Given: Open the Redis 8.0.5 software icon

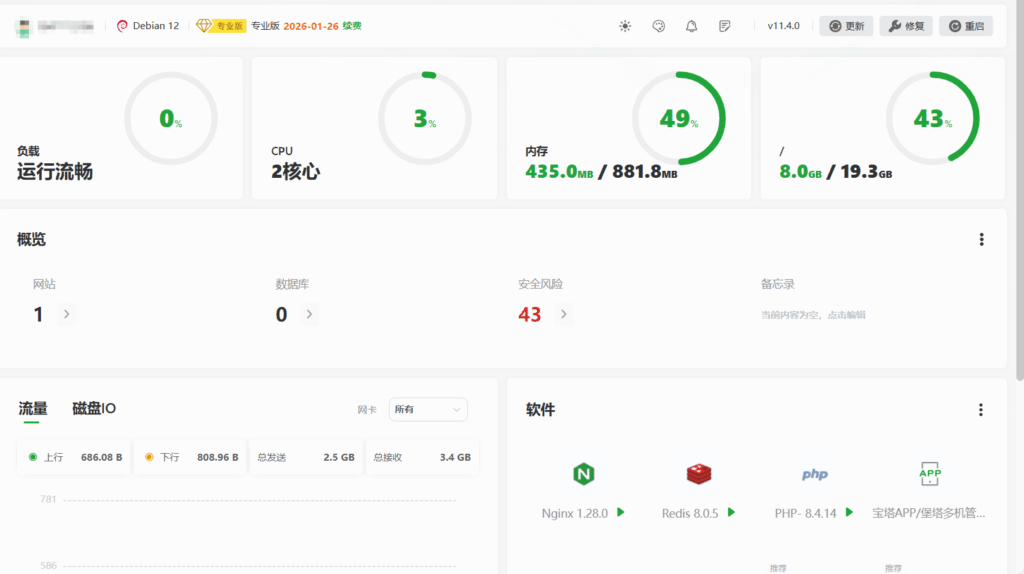Looking at the screenshot, I should click(x=698, y=474).
